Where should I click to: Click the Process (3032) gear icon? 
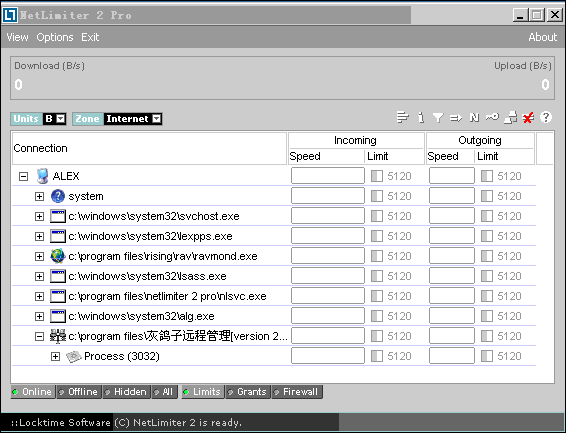(x=74, y=357)
